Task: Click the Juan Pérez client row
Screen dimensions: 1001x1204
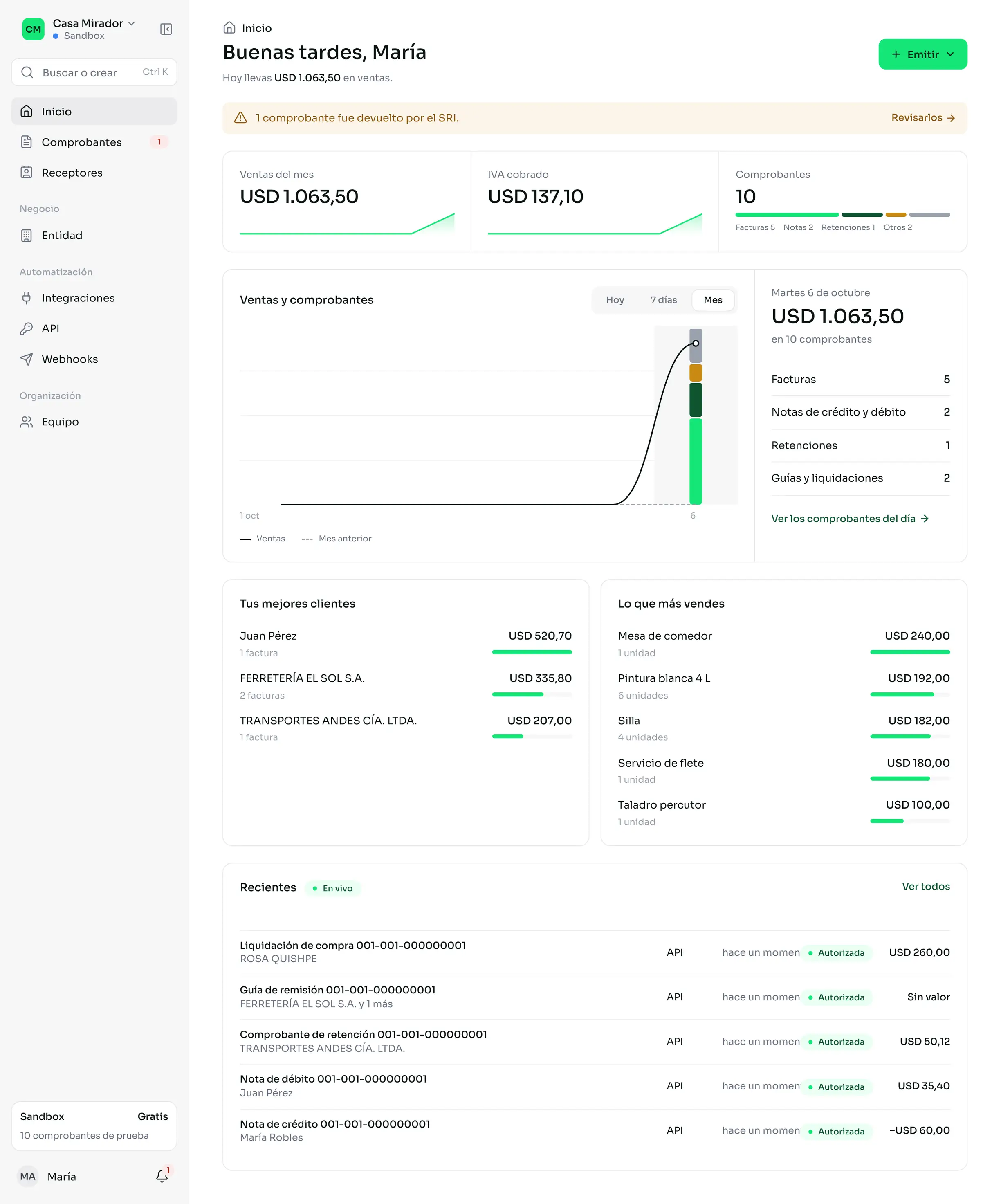Action: 405,643
